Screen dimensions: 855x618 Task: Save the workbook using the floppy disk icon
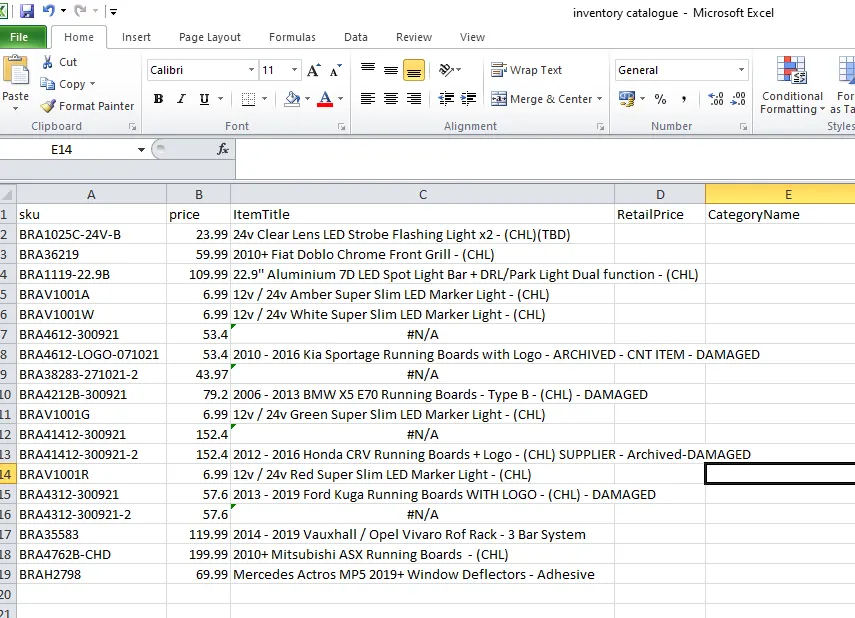(x=27, y=11)
